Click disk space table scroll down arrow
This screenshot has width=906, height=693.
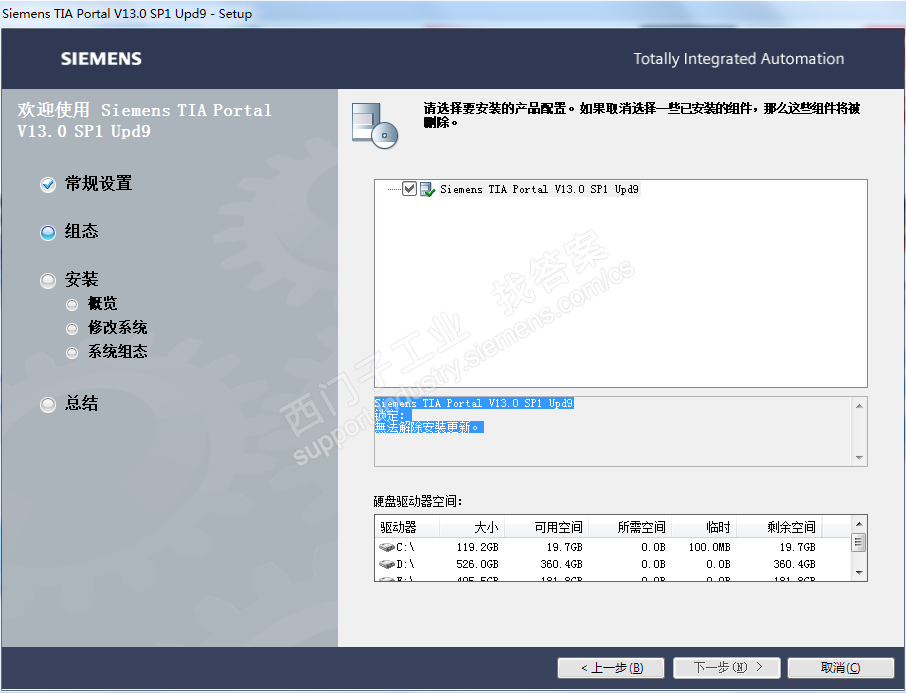tap(859, 573)
